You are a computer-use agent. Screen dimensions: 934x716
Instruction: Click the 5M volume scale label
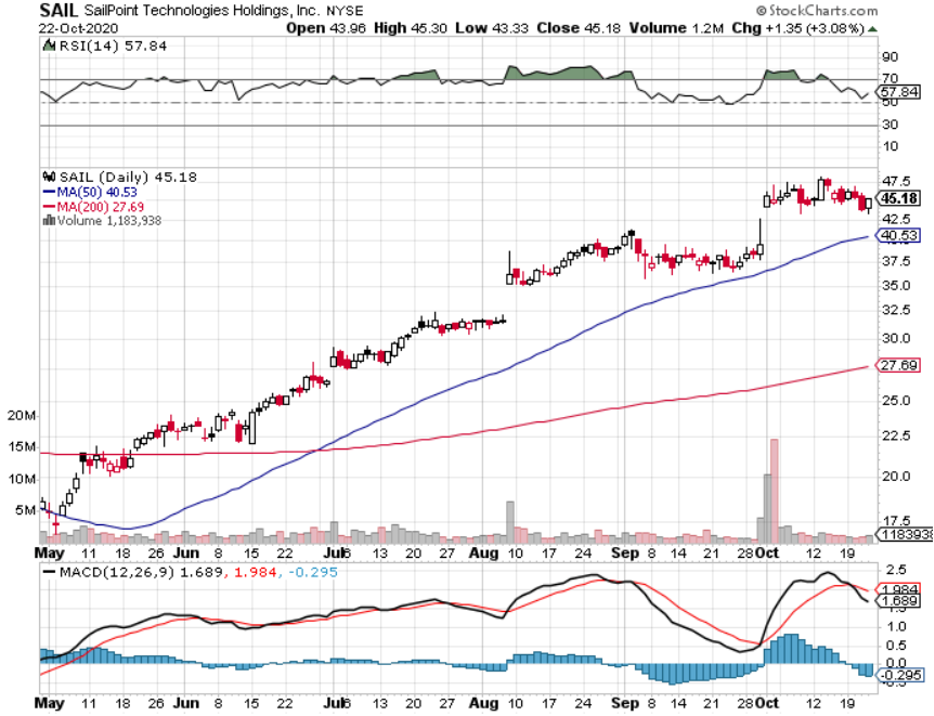point(25,510)
